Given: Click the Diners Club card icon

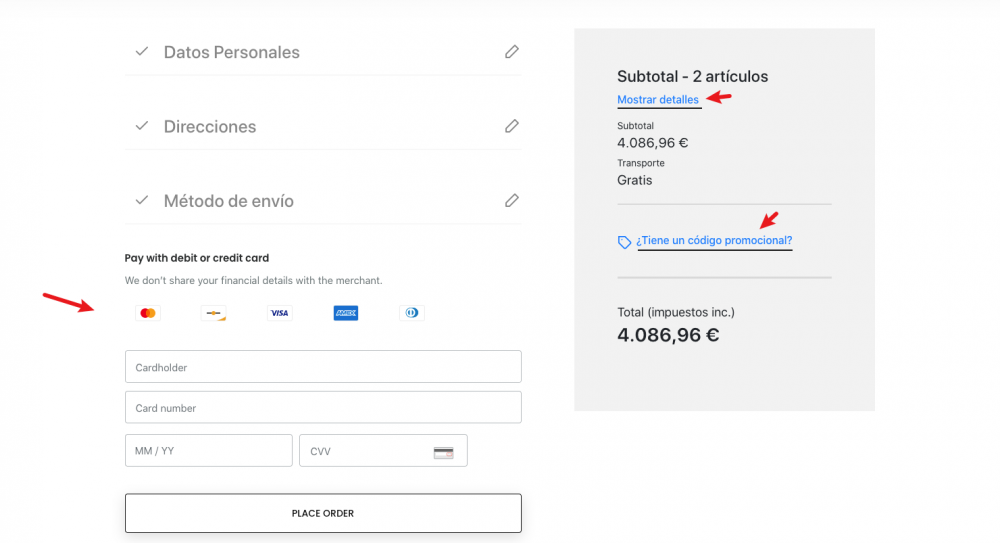Looking at the screenshot, I should pyautogui.click(x=411, y=313).
